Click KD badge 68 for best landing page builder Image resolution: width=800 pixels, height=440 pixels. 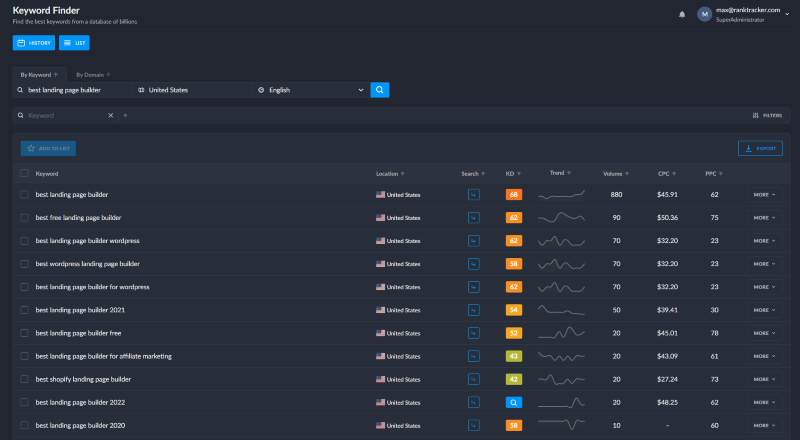click(x=513, y=194)
